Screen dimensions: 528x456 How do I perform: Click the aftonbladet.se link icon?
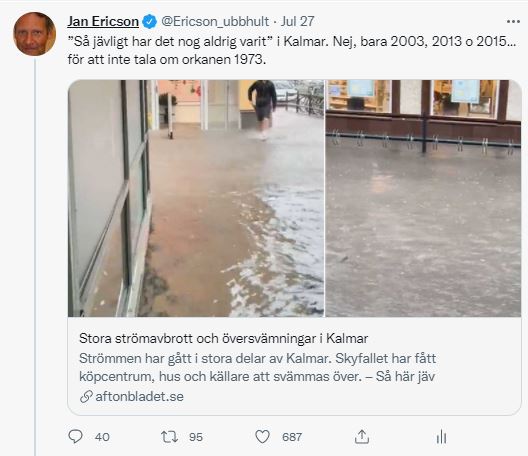coord(86,396)
